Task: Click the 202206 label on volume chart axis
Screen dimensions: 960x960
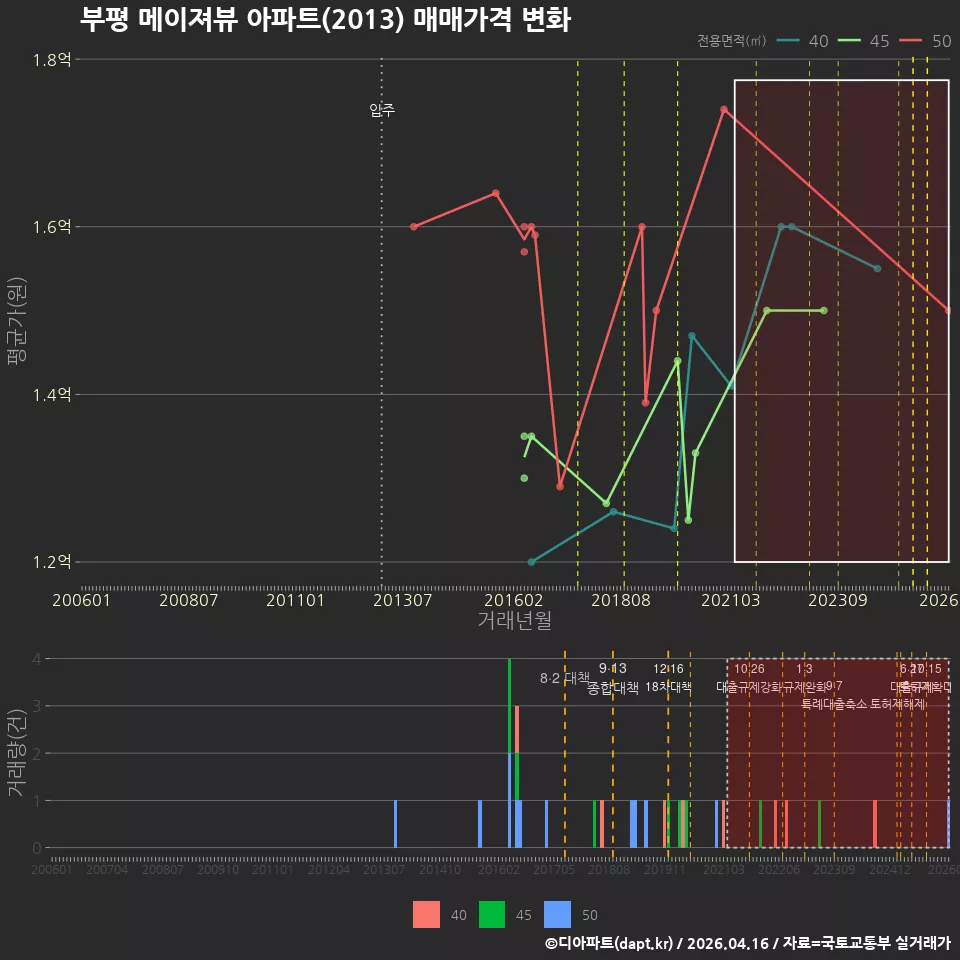Action: (x=779, y=869)
